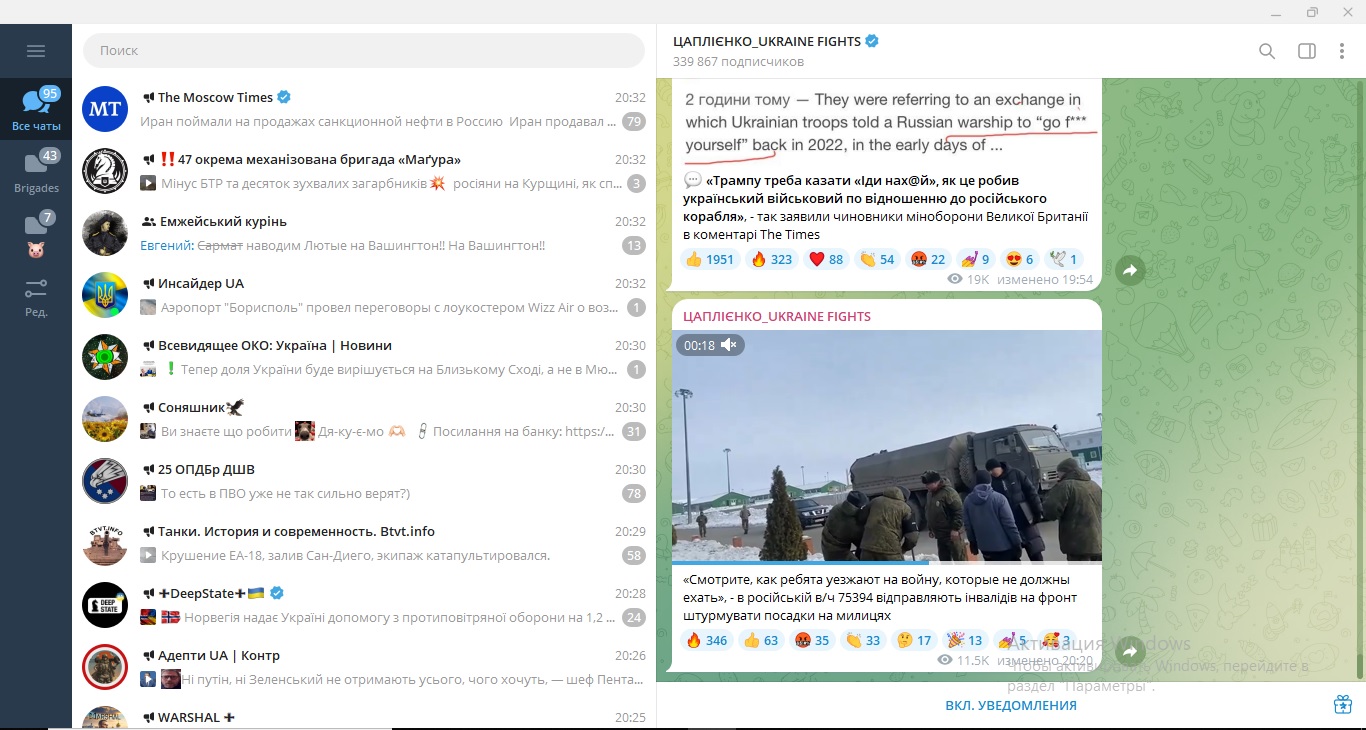Viewport: 1366px width, 730px height.
Task: Switch to the Brigades folder
Action: tap(36, 171)
